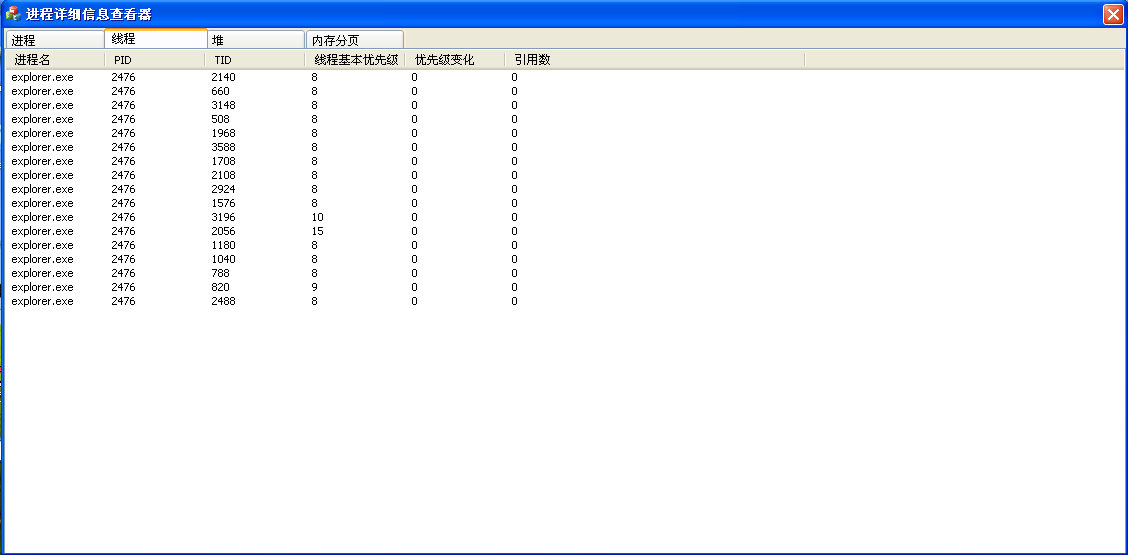Screen dimensions: 1128x555
Task: Sort by the PID column header
Action: click(155, 60)
